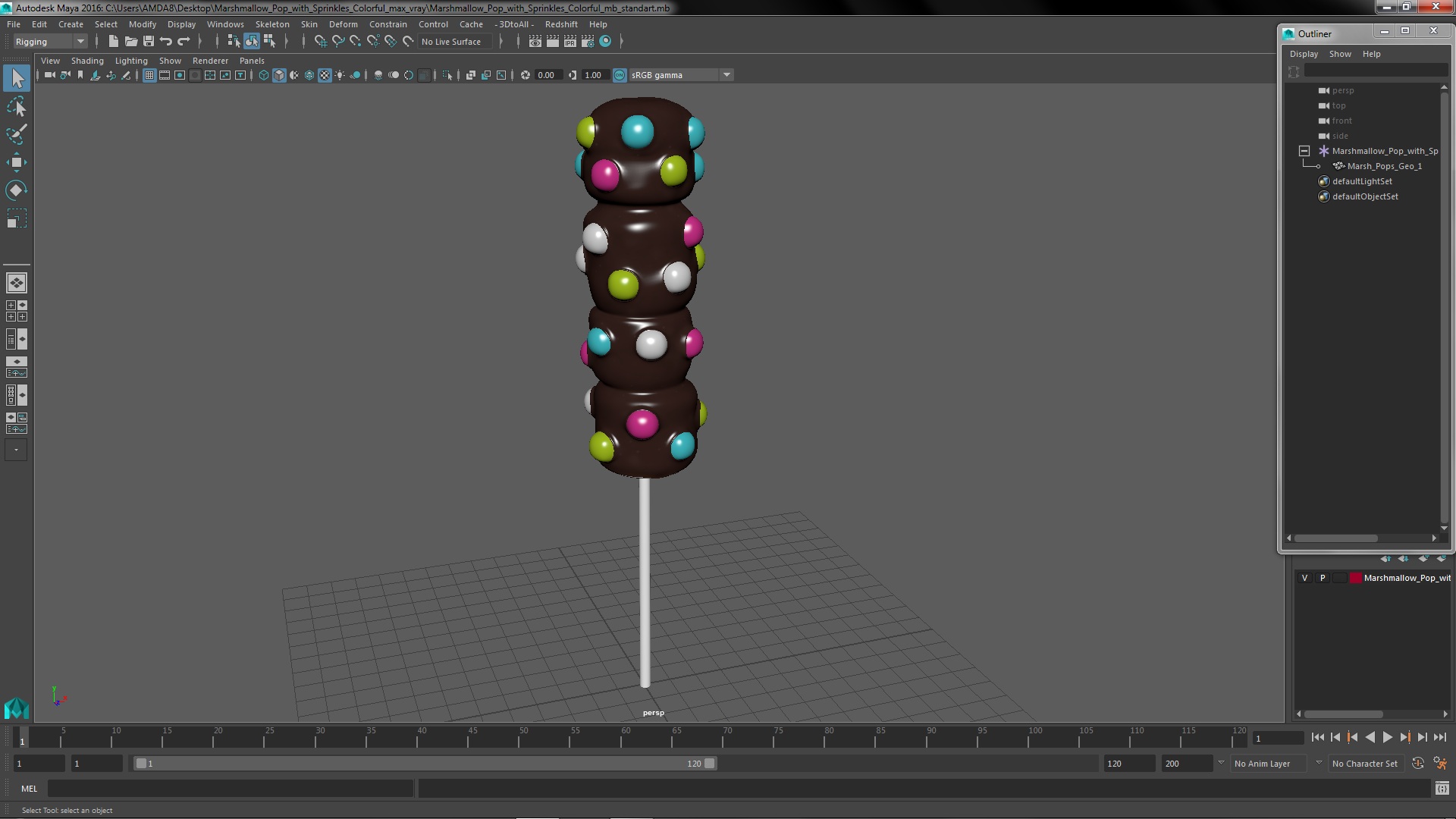This screenshot has height=819, width=1456.
Task: Open the Rigging menu set dropdown
Action: [50, 42]
